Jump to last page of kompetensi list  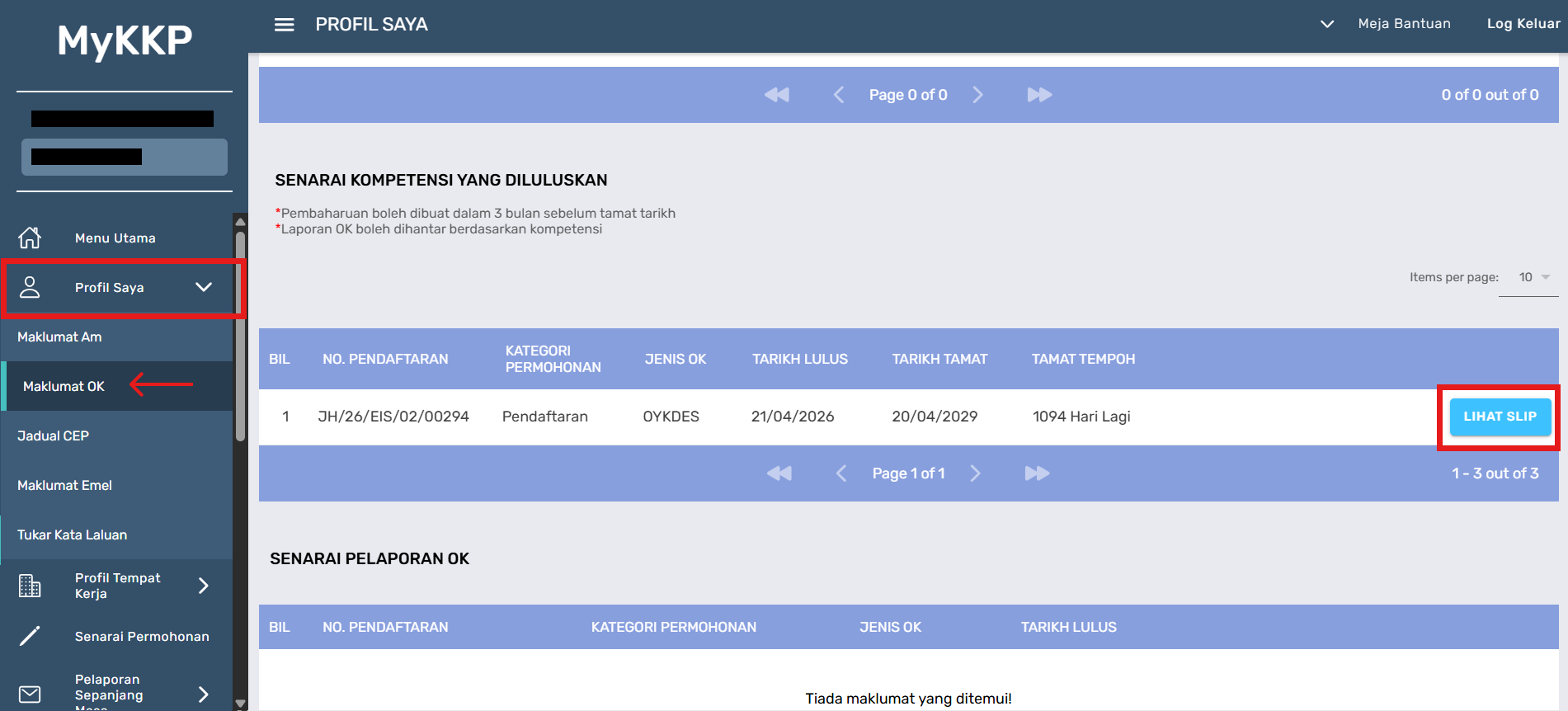click(1037, 473)
